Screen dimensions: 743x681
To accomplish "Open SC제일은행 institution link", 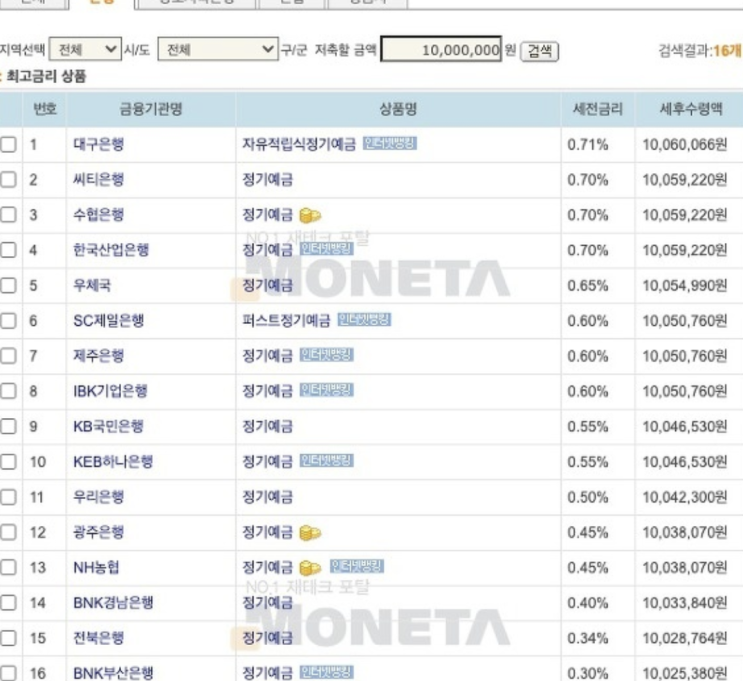I will coord(109,320).
